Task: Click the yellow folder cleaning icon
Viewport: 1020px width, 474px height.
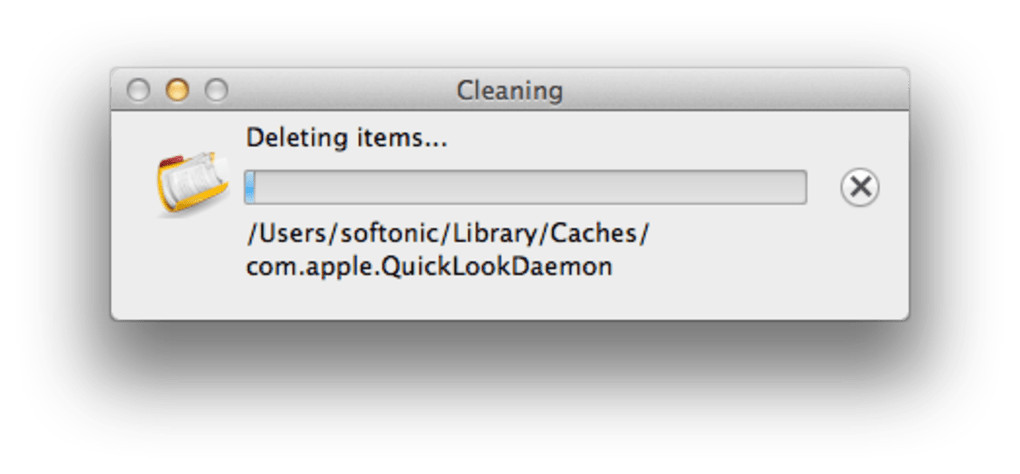Action: (x=185, y=184)
